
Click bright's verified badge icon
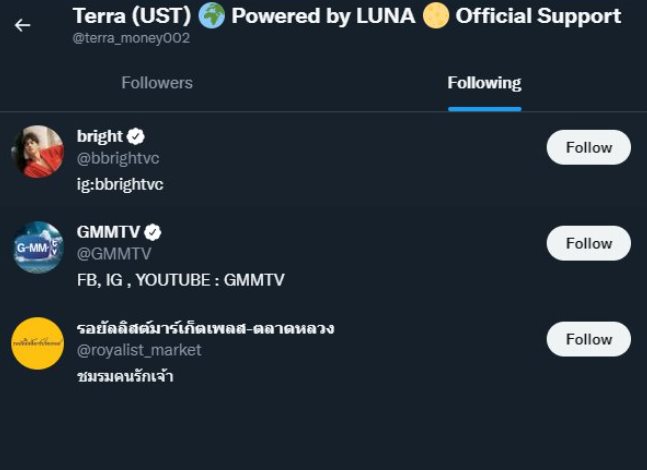pyautogui.click(x=137, y=137)
